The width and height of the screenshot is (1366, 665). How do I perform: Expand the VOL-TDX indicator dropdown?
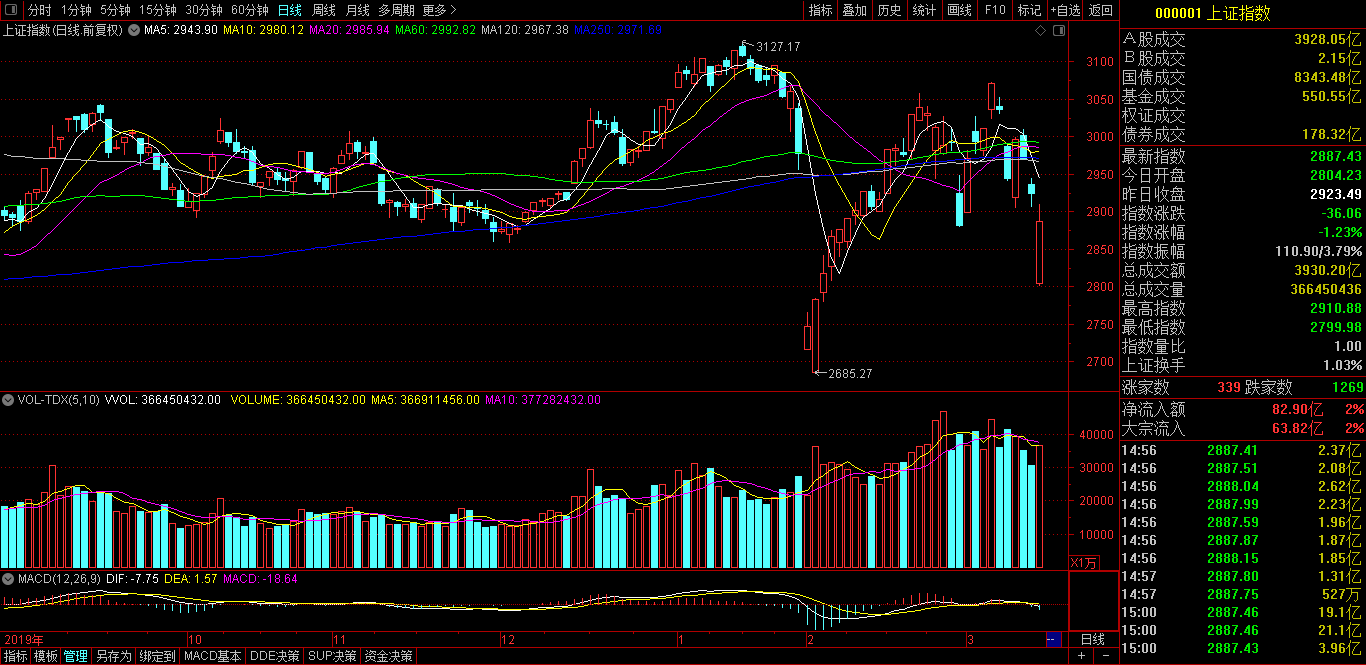(8, 400)
